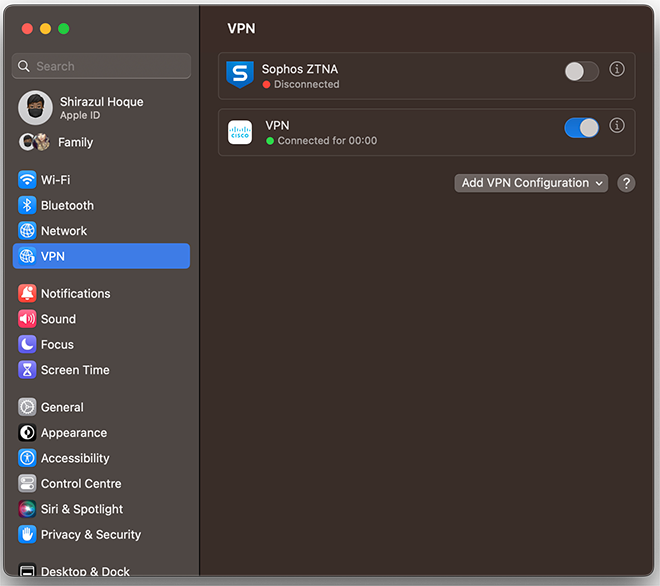Viewport: 660px width, 586px height.
Task: Open Family sharing settings
Action: [x=74, y=142]
